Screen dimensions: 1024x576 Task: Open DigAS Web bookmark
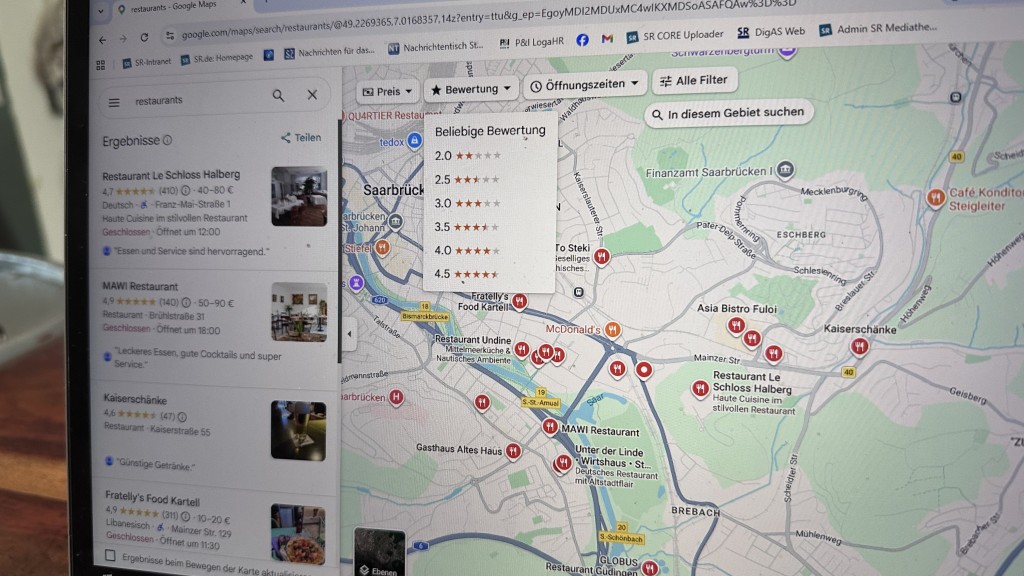pos(771,31)
